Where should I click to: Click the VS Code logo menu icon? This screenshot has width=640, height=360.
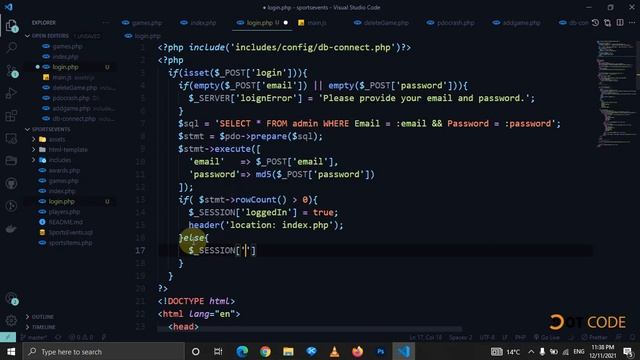pos(8,7)
